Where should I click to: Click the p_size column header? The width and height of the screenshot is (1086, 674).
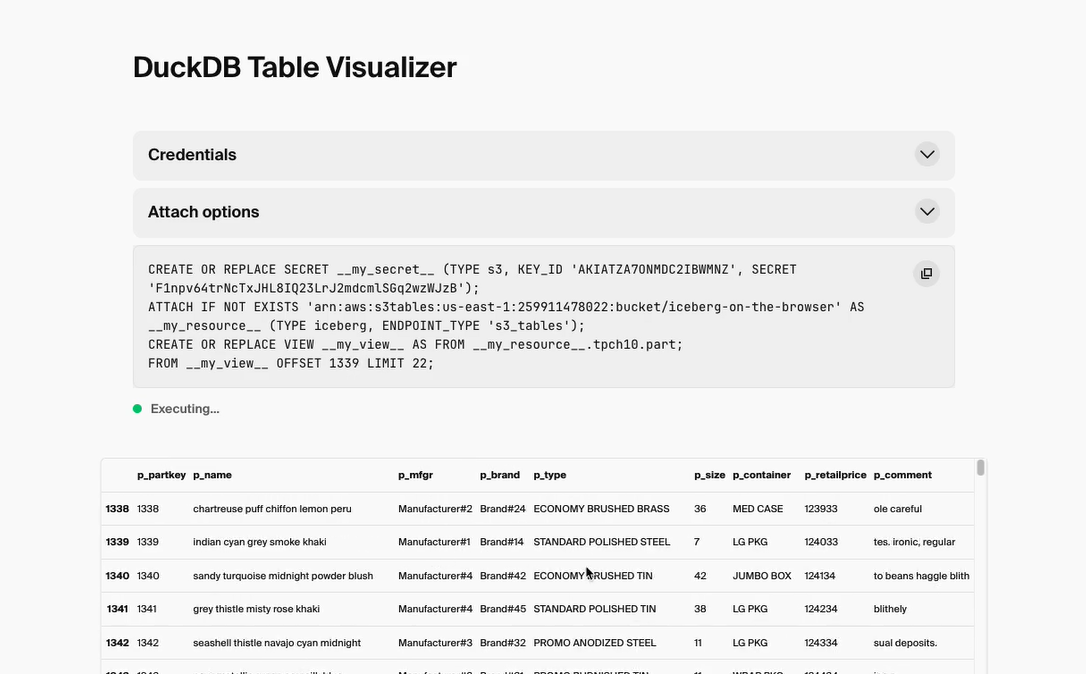[x=709, y=475]
